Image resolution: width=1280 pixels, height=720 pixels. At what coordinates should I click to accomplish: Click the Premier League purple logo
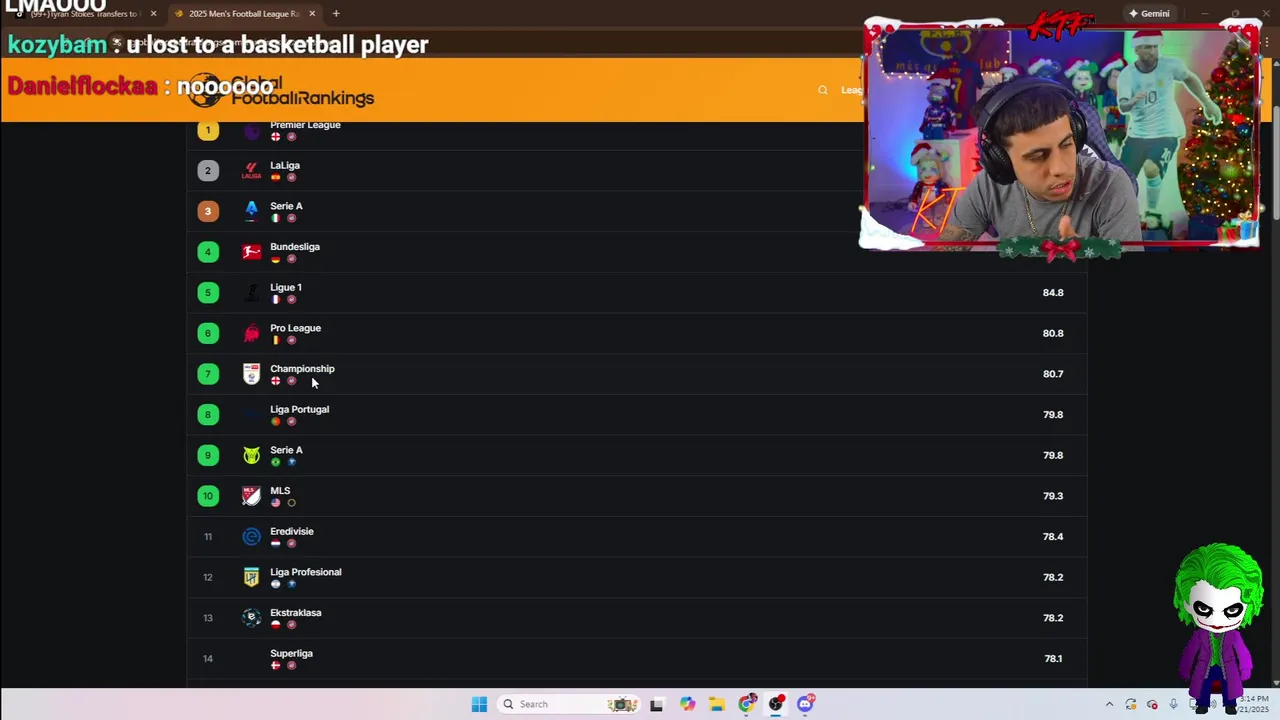tap(251, 130)
